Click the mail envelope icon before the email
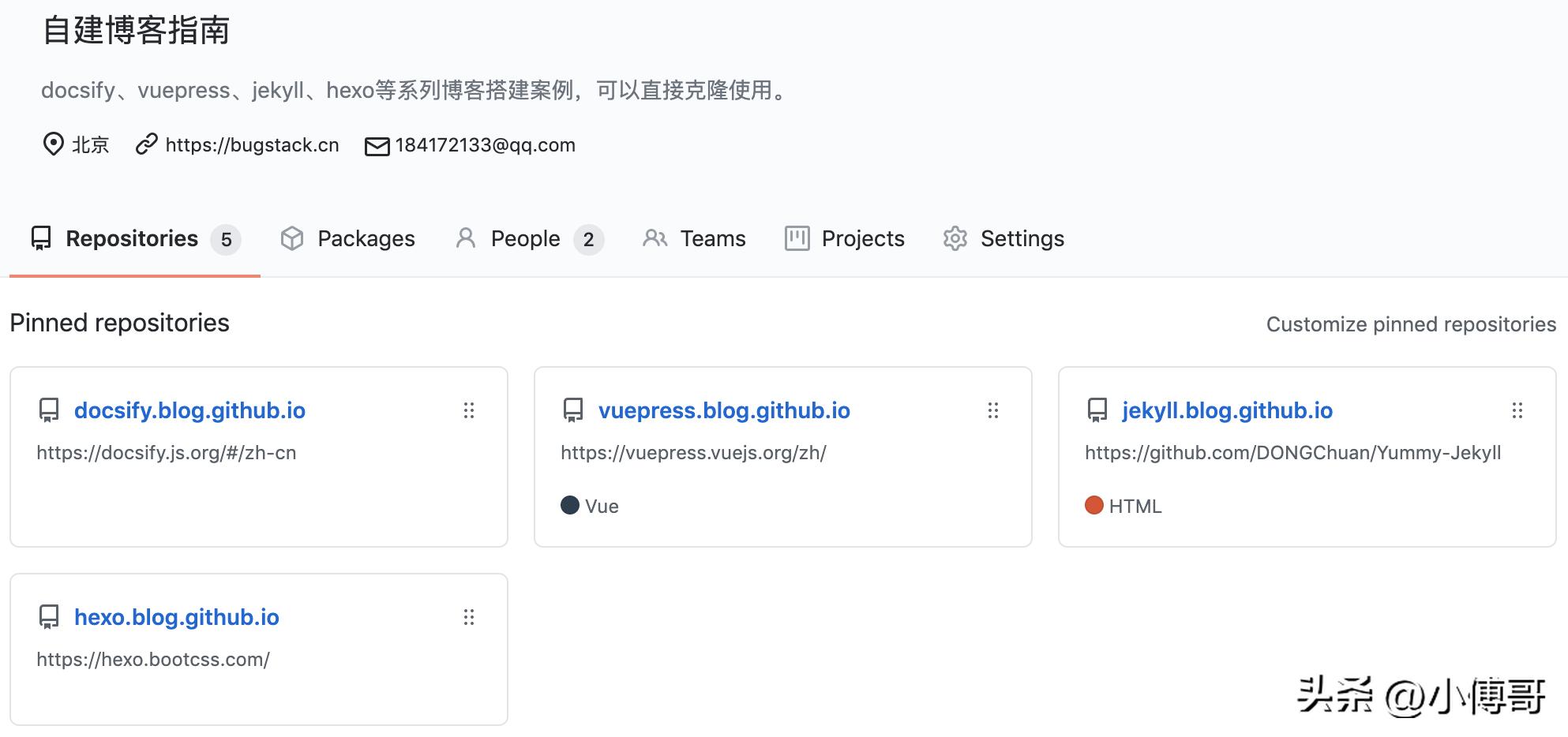Screen dimensions: 1568x737 click(377, 144)
